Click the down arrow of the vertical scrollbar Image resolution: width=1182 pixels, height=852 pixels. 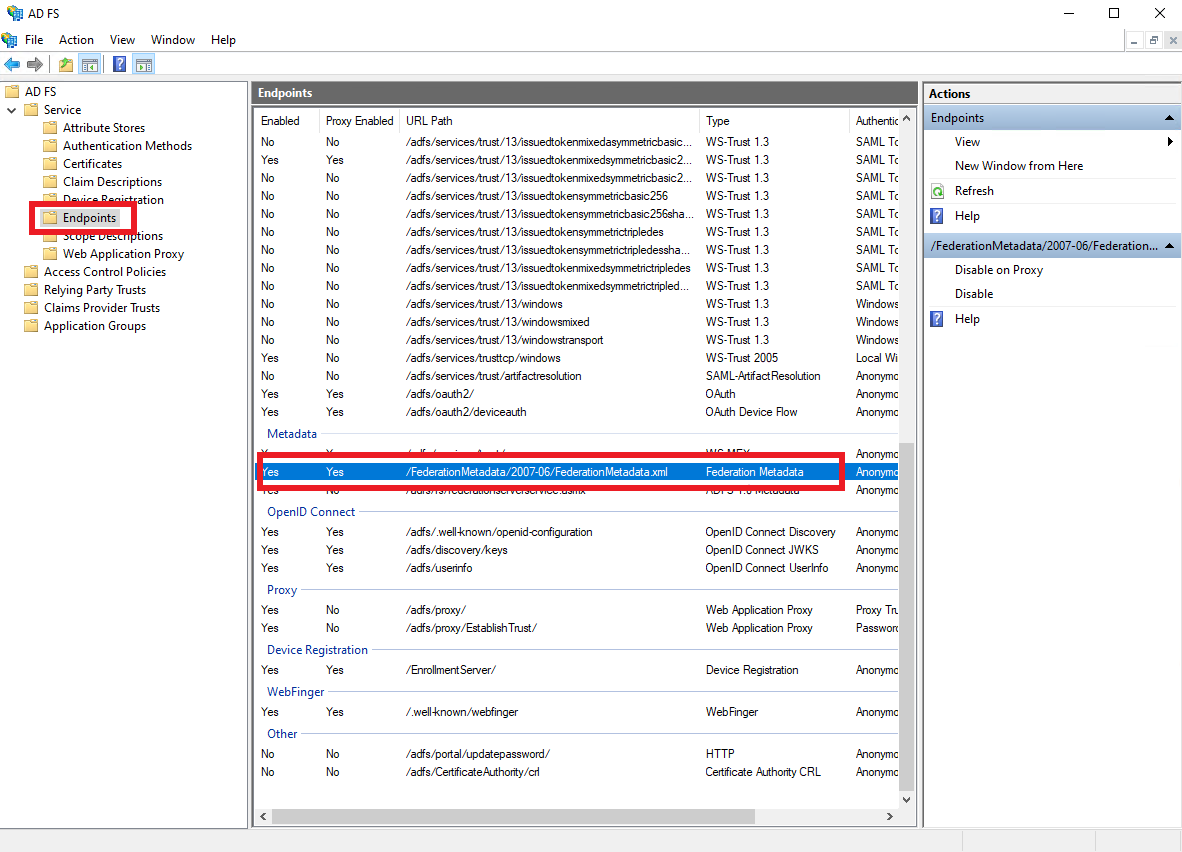906,799
